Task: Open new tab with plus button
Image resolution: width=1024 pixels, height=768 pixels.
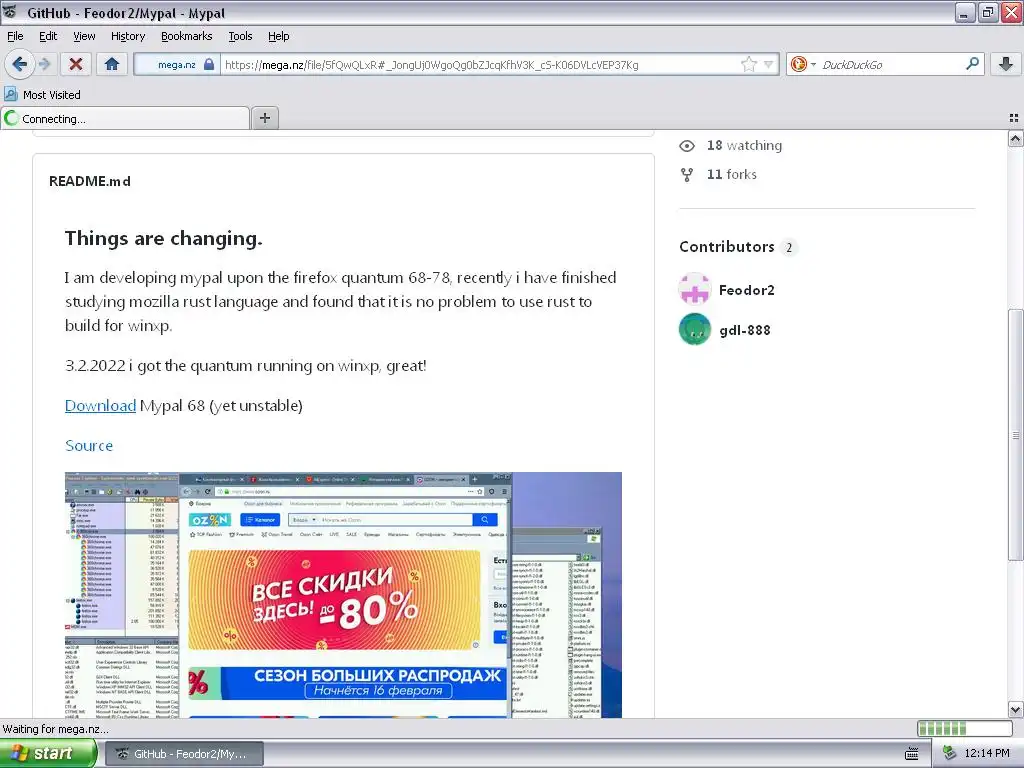Action: [264, 118]
